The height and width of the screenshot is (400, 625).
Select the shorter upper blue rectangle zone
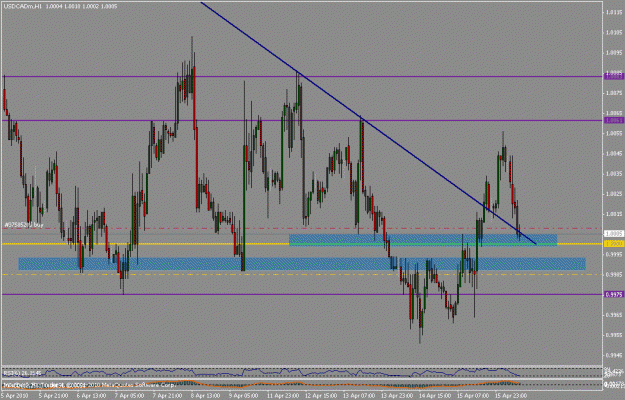[x=423, y=240]
